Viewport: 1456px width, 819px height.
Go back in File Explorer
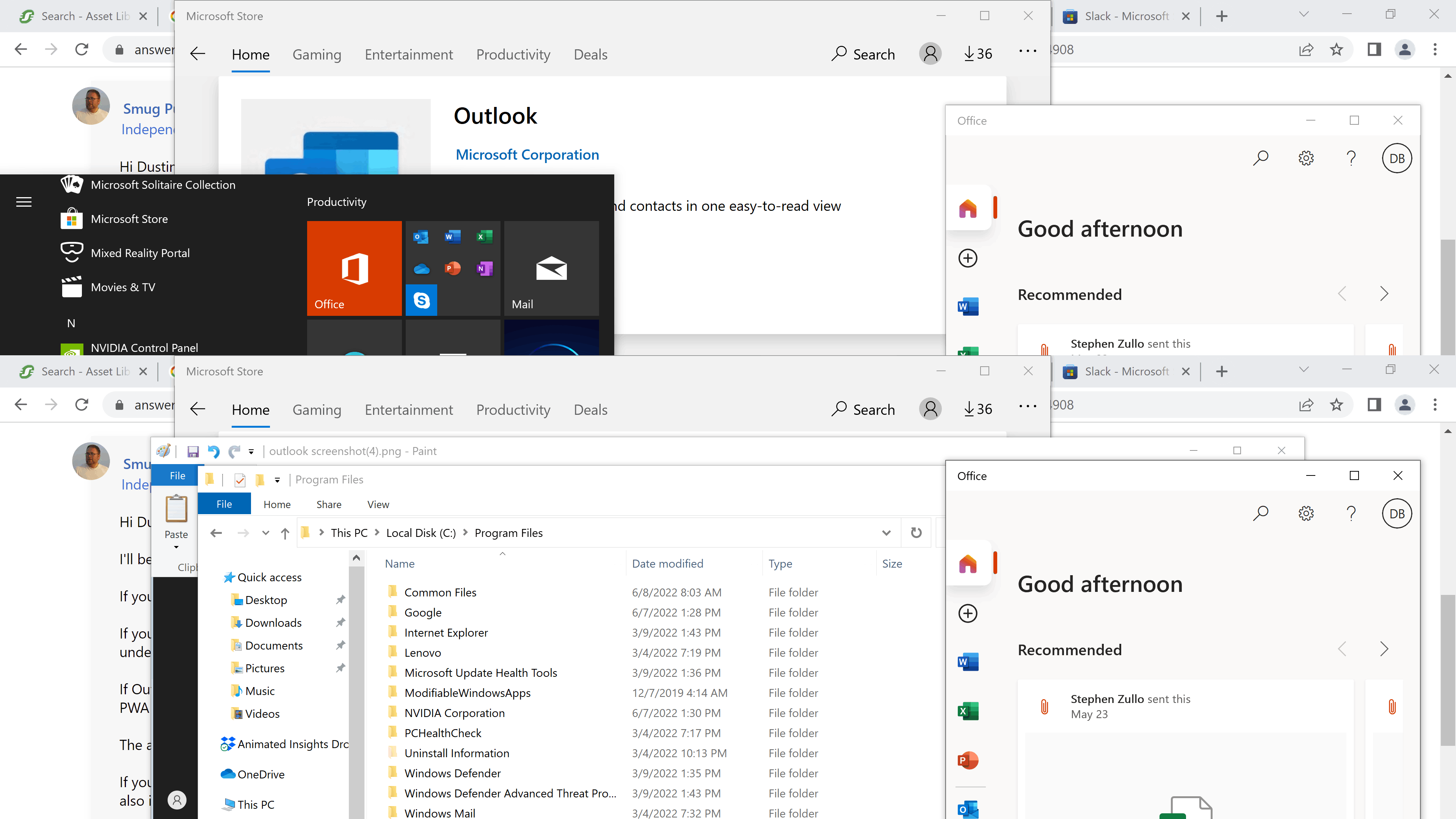216,533
